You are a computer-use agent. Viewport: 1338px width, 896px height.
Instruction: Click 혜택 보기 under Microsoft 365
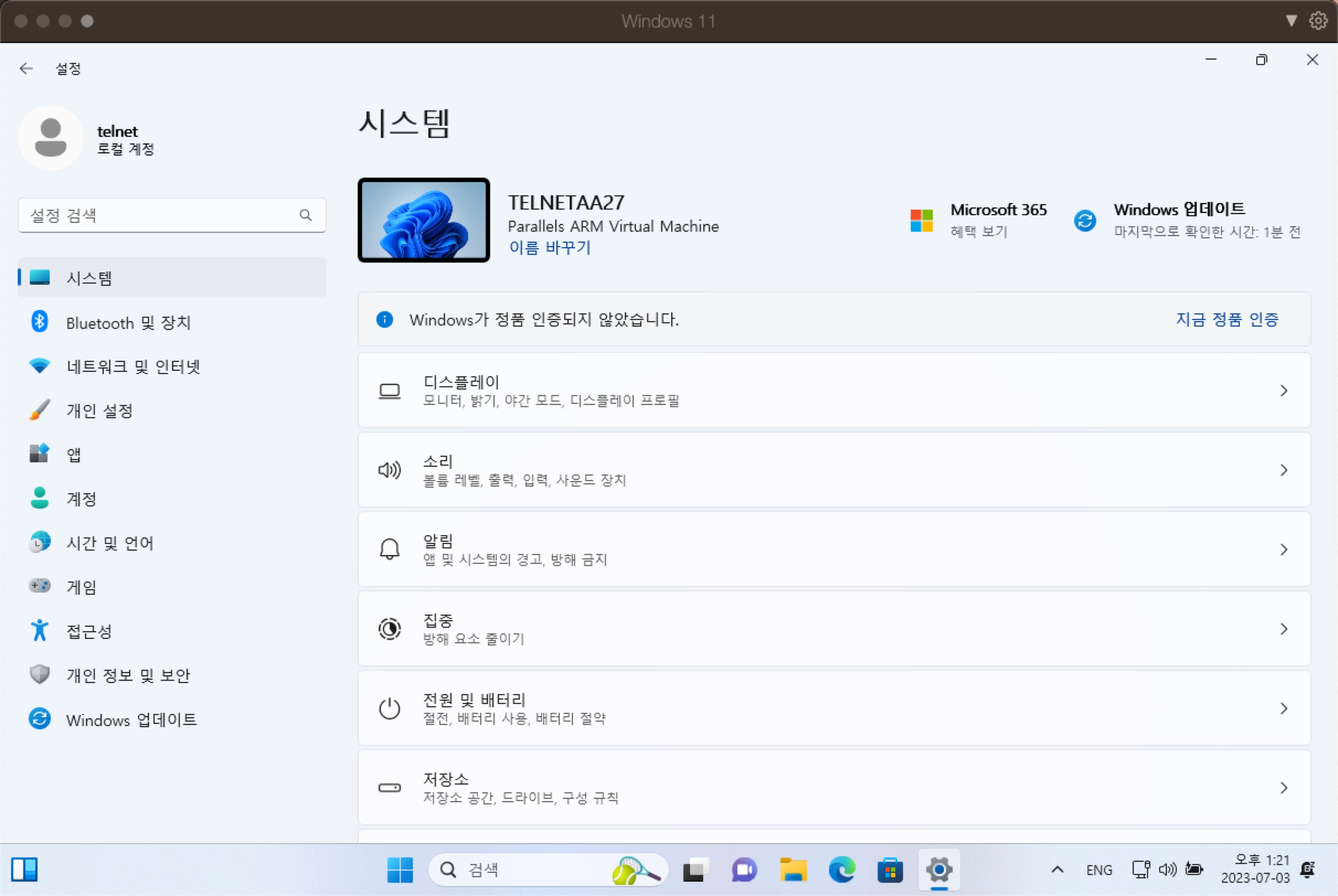979,231
